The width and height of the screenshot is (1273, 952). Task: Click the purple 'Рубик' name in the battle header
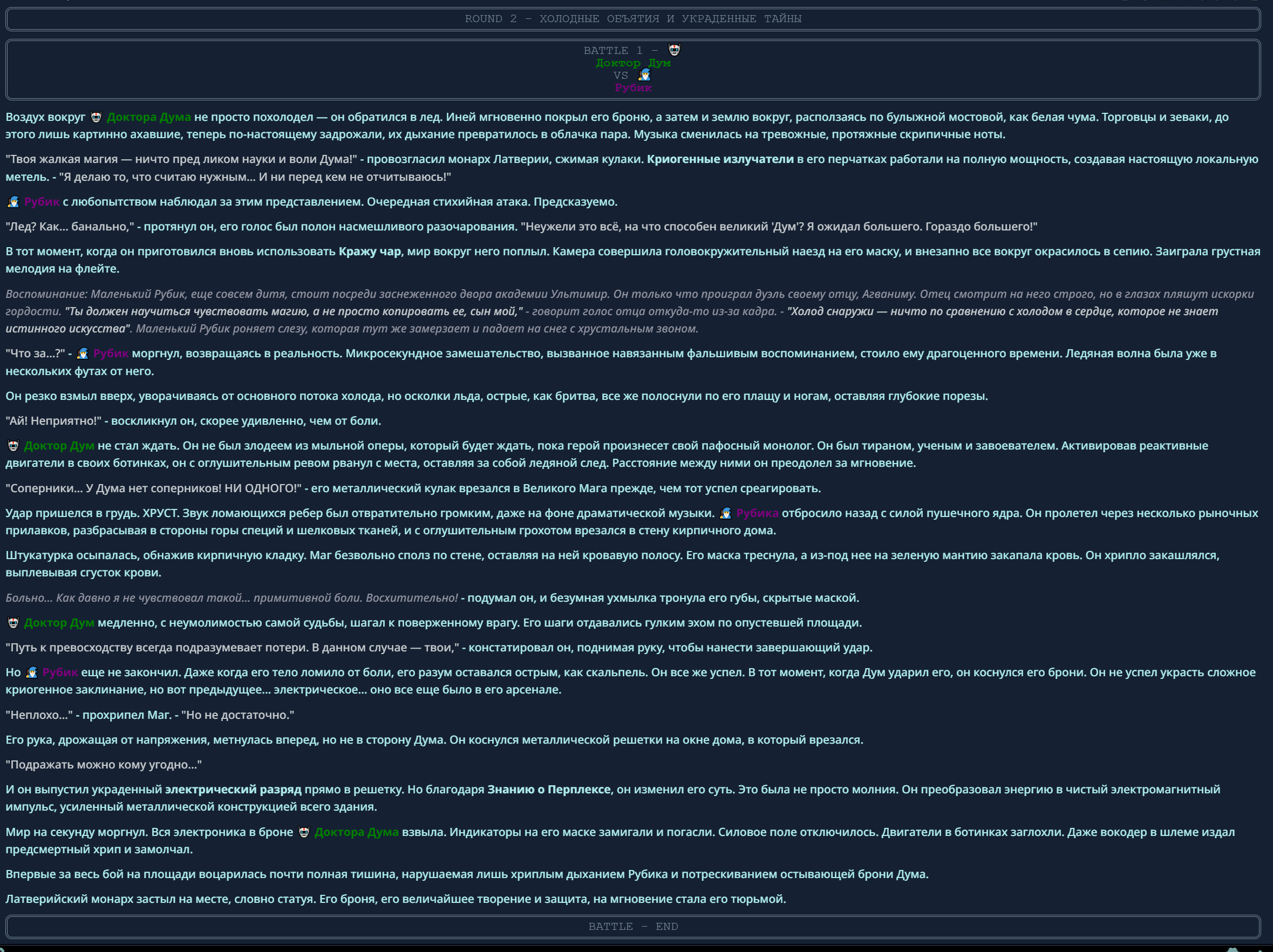point(633,87)
